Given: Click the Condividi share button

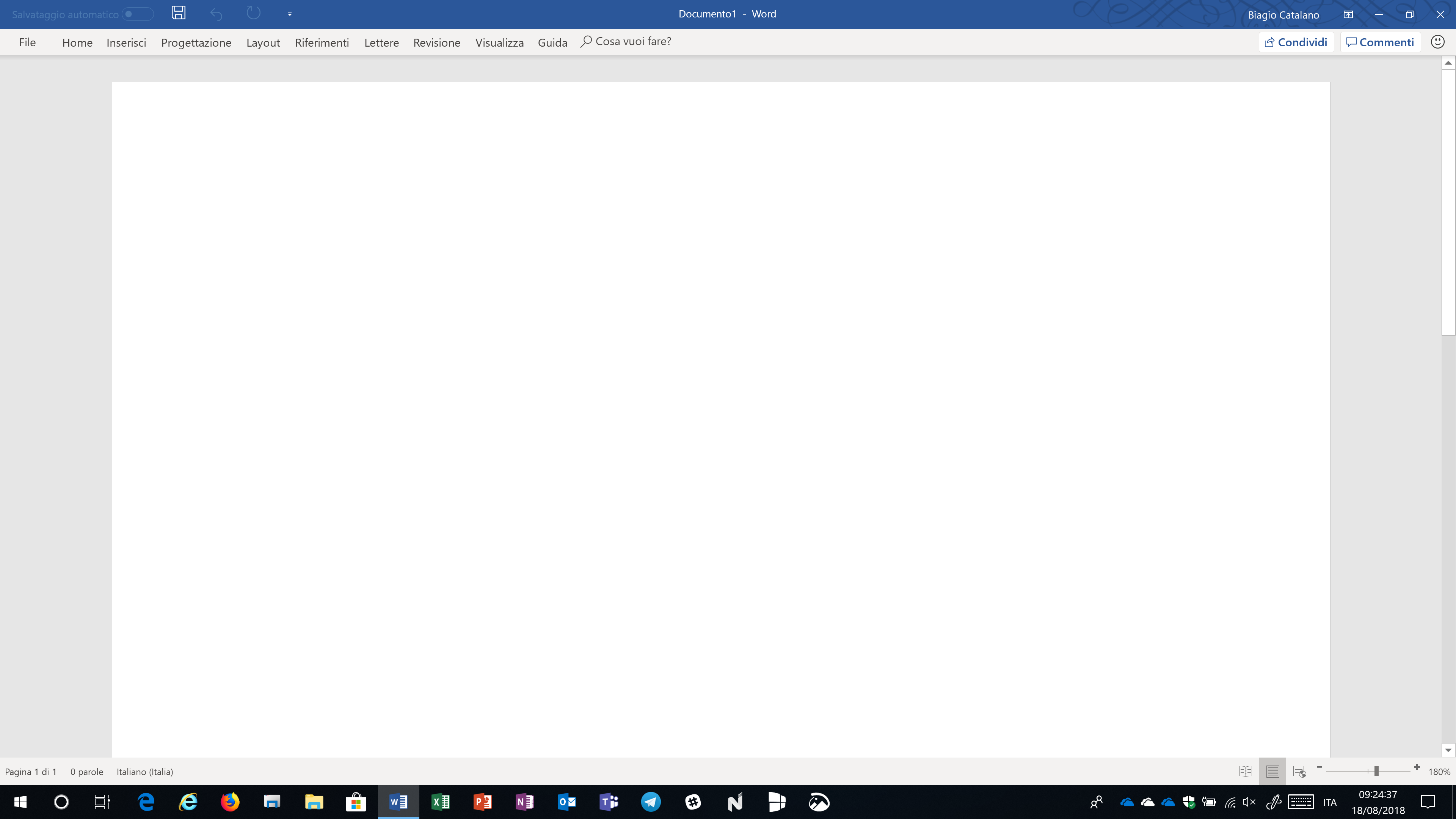Looking at the screenshot, I should click(1296, 42).
